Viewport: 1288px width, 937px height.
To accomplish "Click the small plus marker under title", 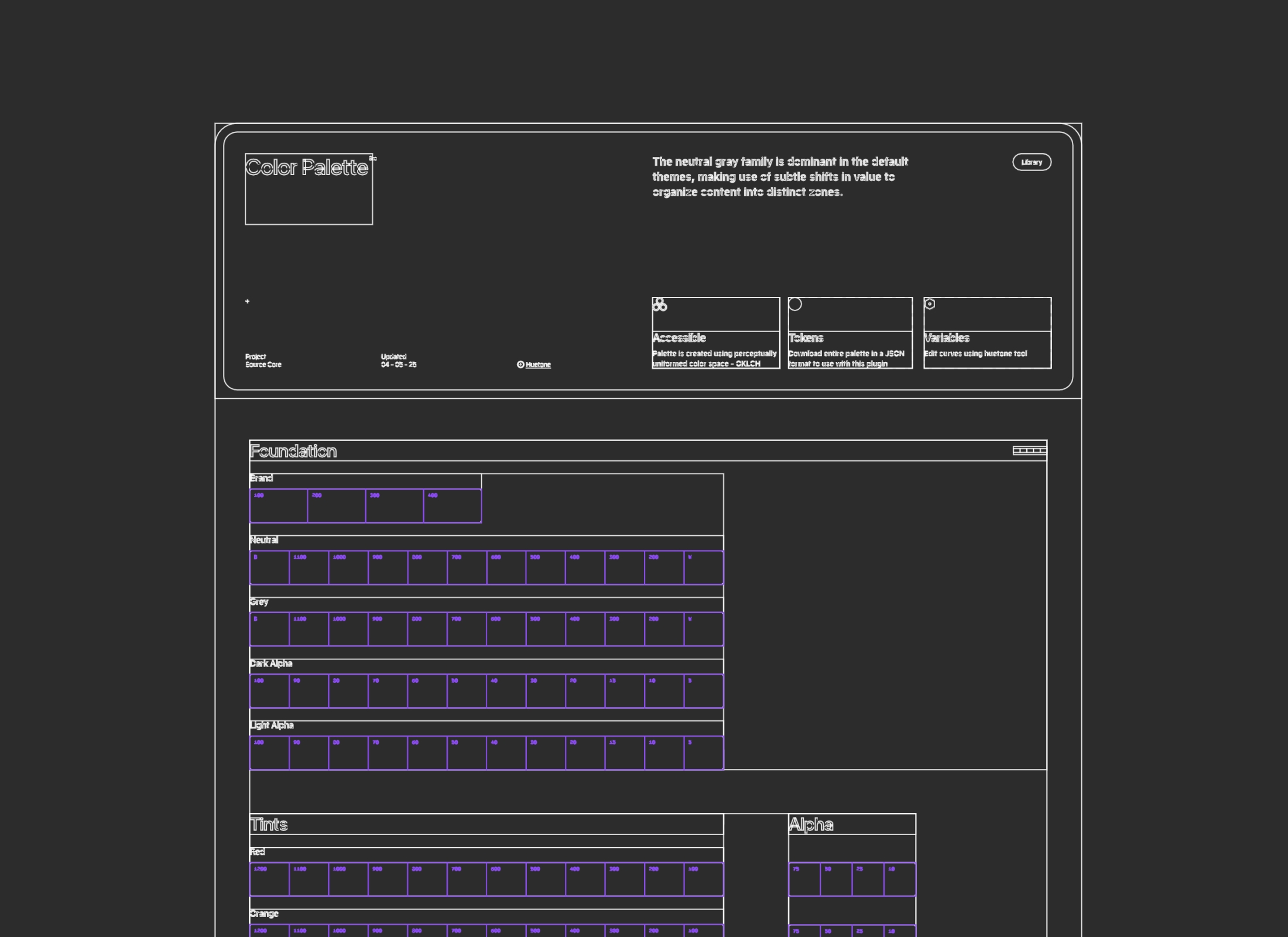I will [x=247, y=301].
